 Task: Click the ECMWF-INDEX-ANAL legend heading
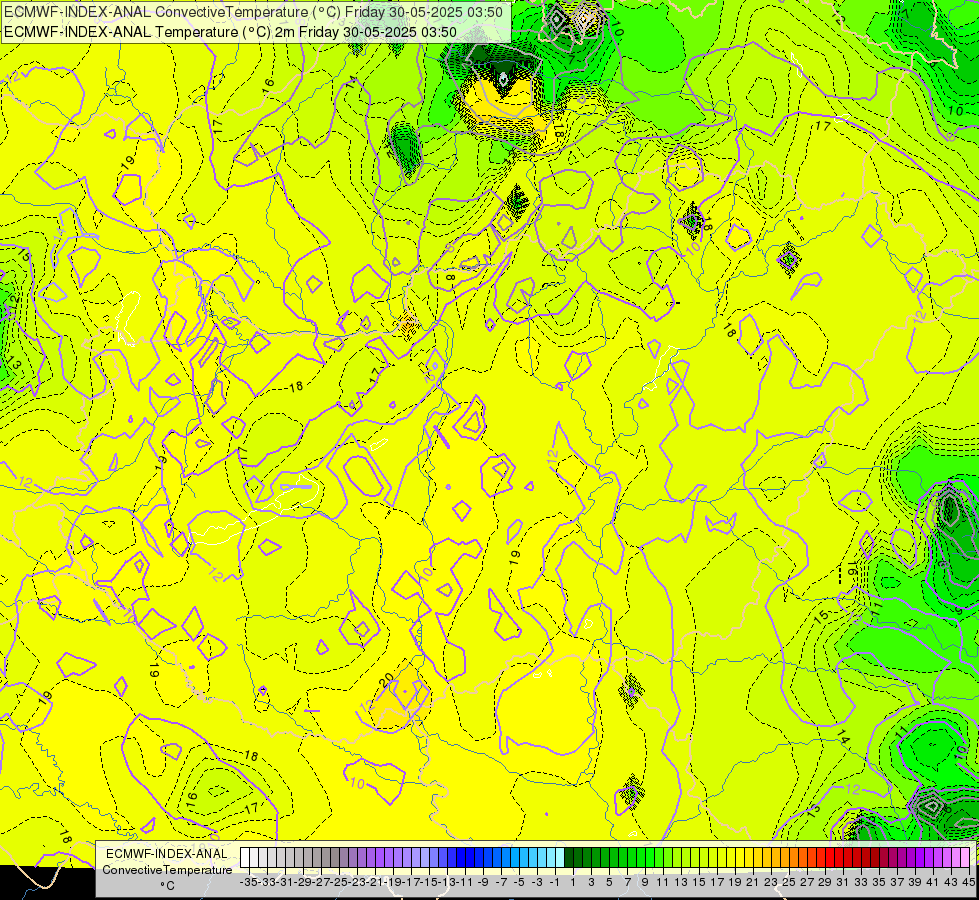[x=167, y=854]
